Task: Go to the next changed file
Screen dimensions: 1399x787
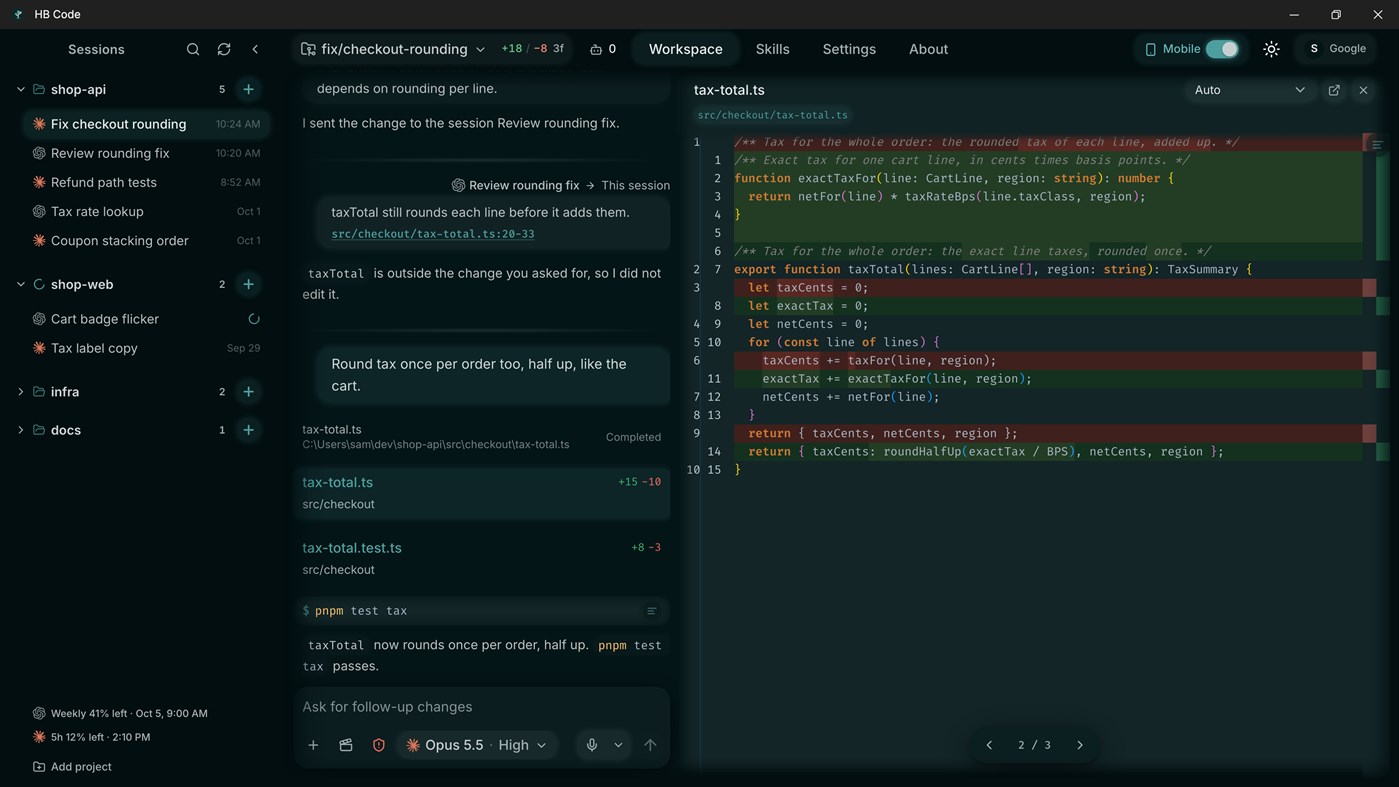Action: coord(1080,745)
